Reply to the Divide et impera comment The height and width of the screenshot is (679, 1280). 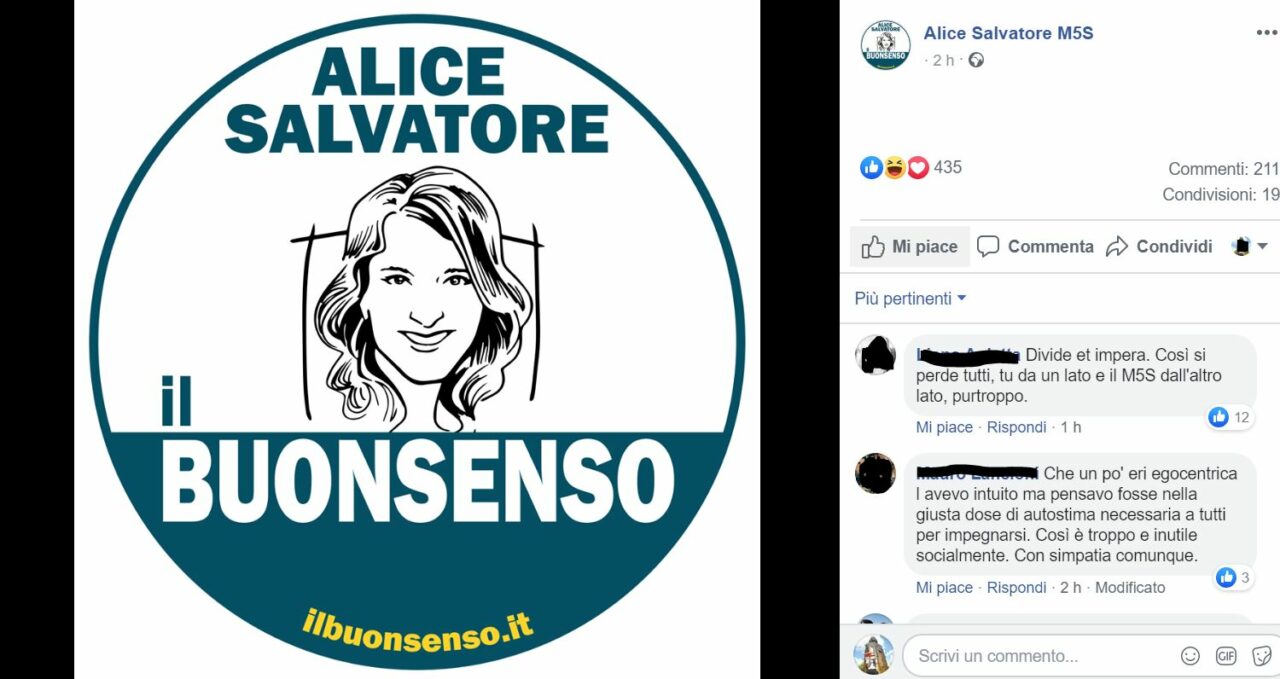click(1016, 427)
